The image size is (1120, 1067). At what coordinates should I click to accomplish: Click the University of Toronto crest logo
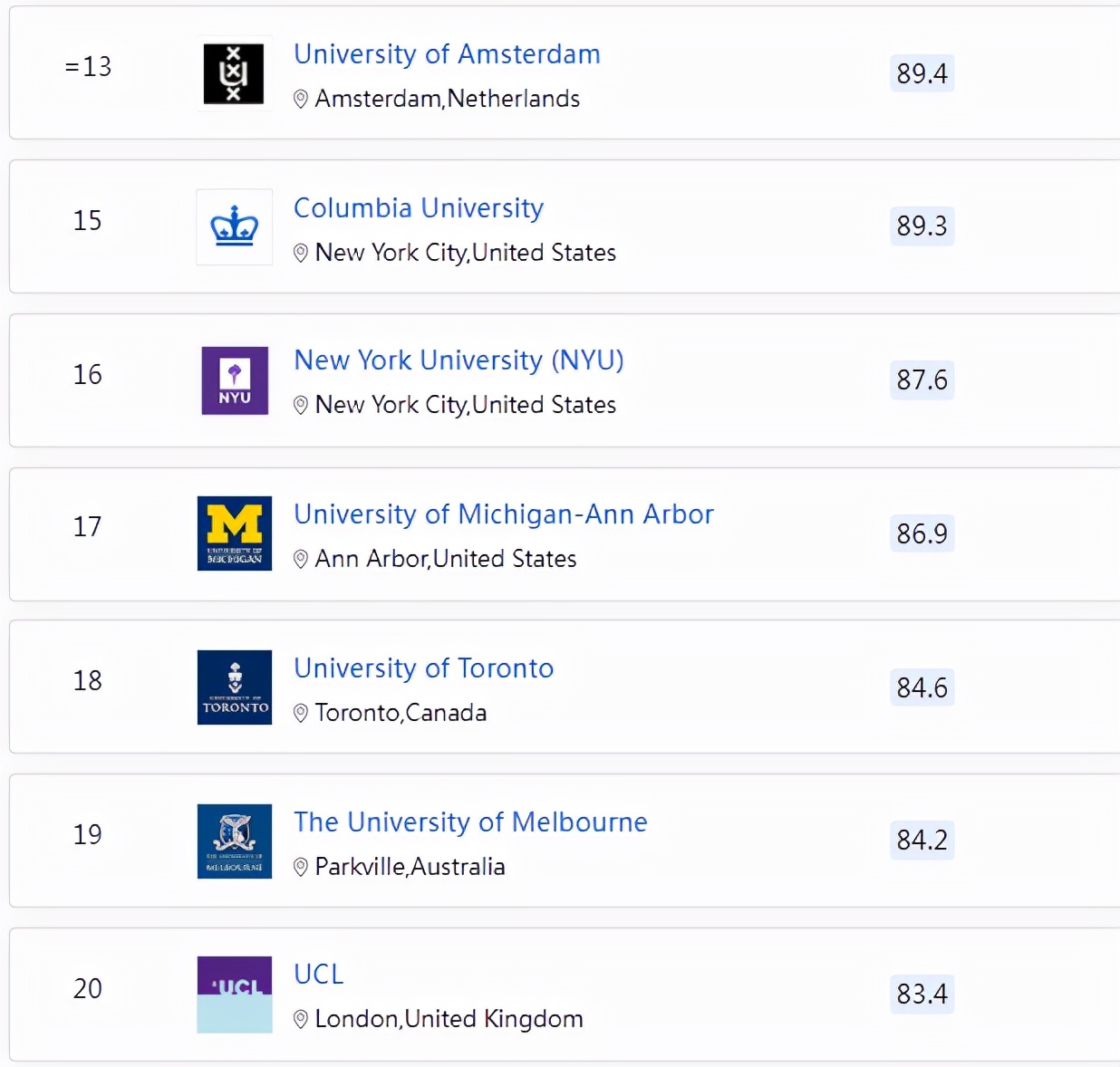[x=235, y=687]
